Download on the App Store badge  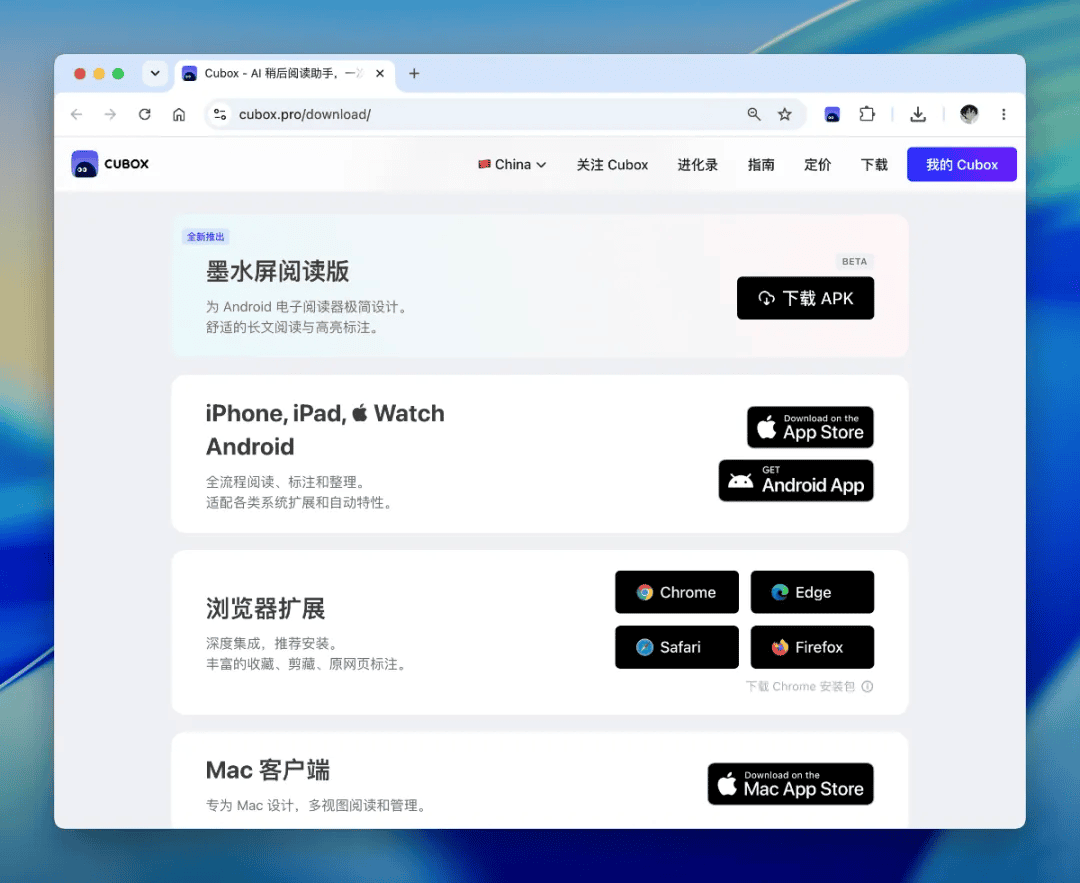(x=810, y=427)
